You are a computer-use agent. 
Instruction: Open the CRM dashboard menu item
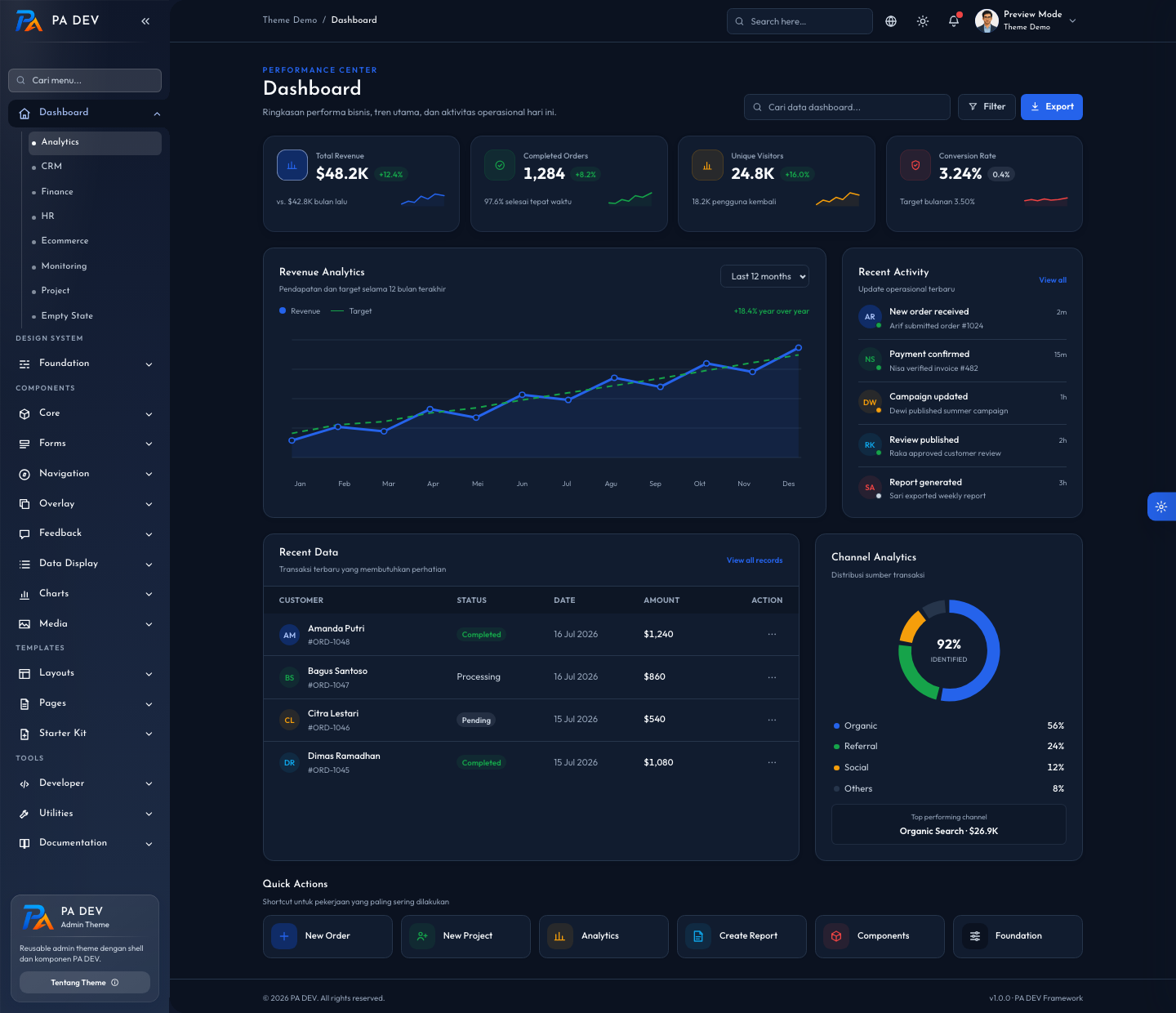95,167
